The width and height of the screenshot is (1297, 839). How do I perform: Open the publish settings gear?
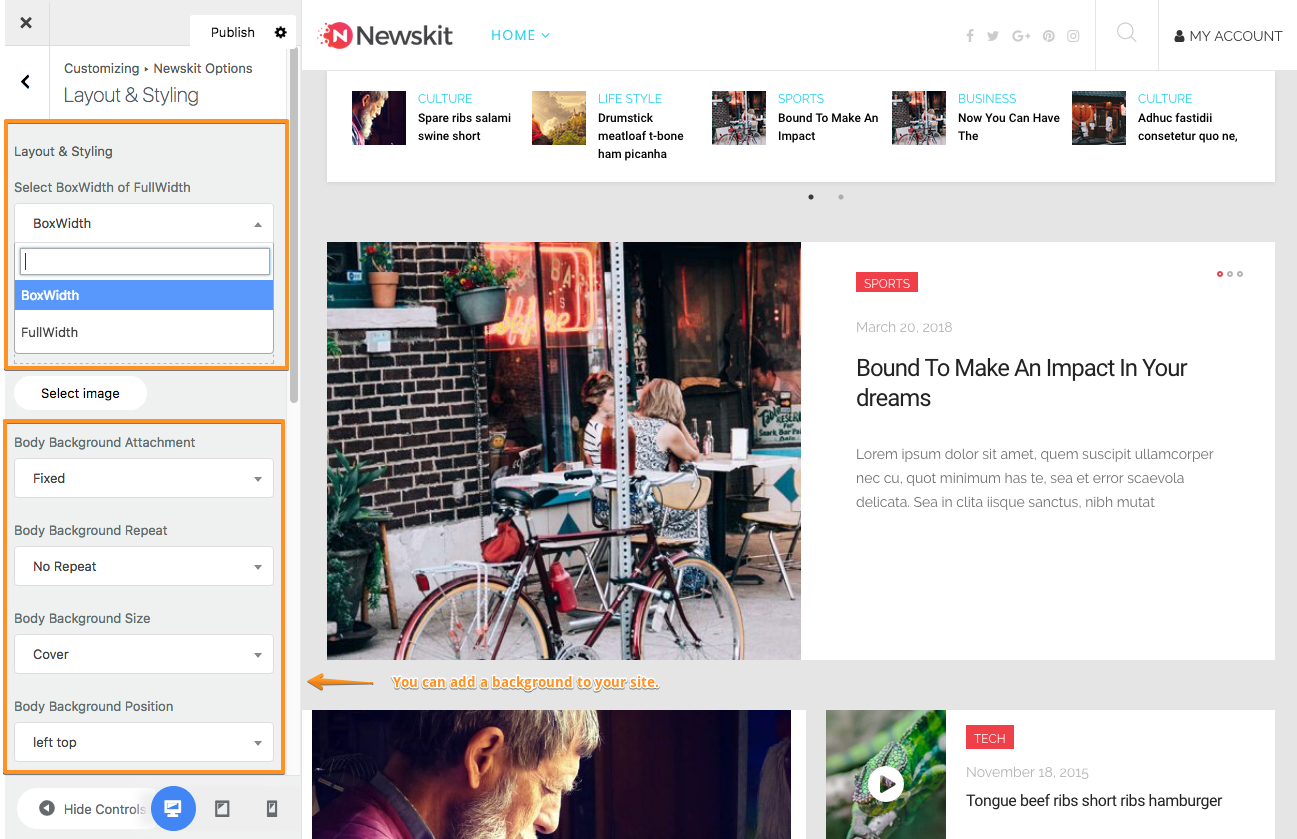pyautogui.click(x=281, y=32)
